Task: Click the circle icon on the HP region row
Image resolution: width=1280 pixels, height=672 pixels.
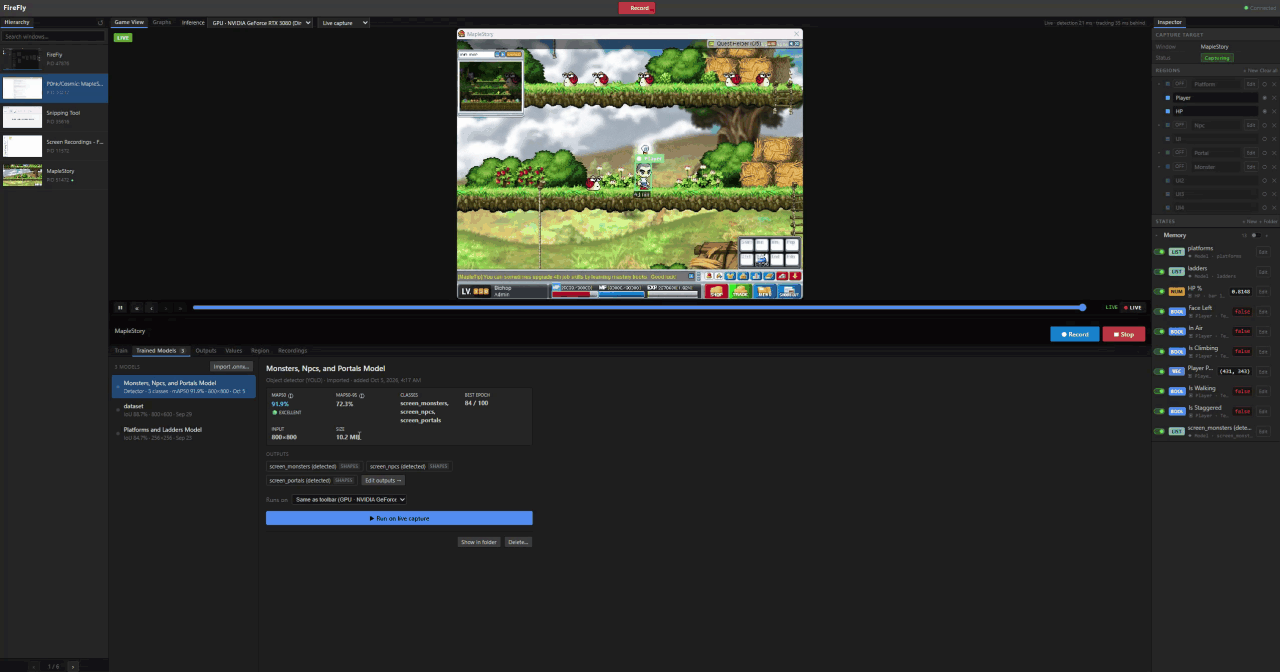Action: (x=1264, y=111)
